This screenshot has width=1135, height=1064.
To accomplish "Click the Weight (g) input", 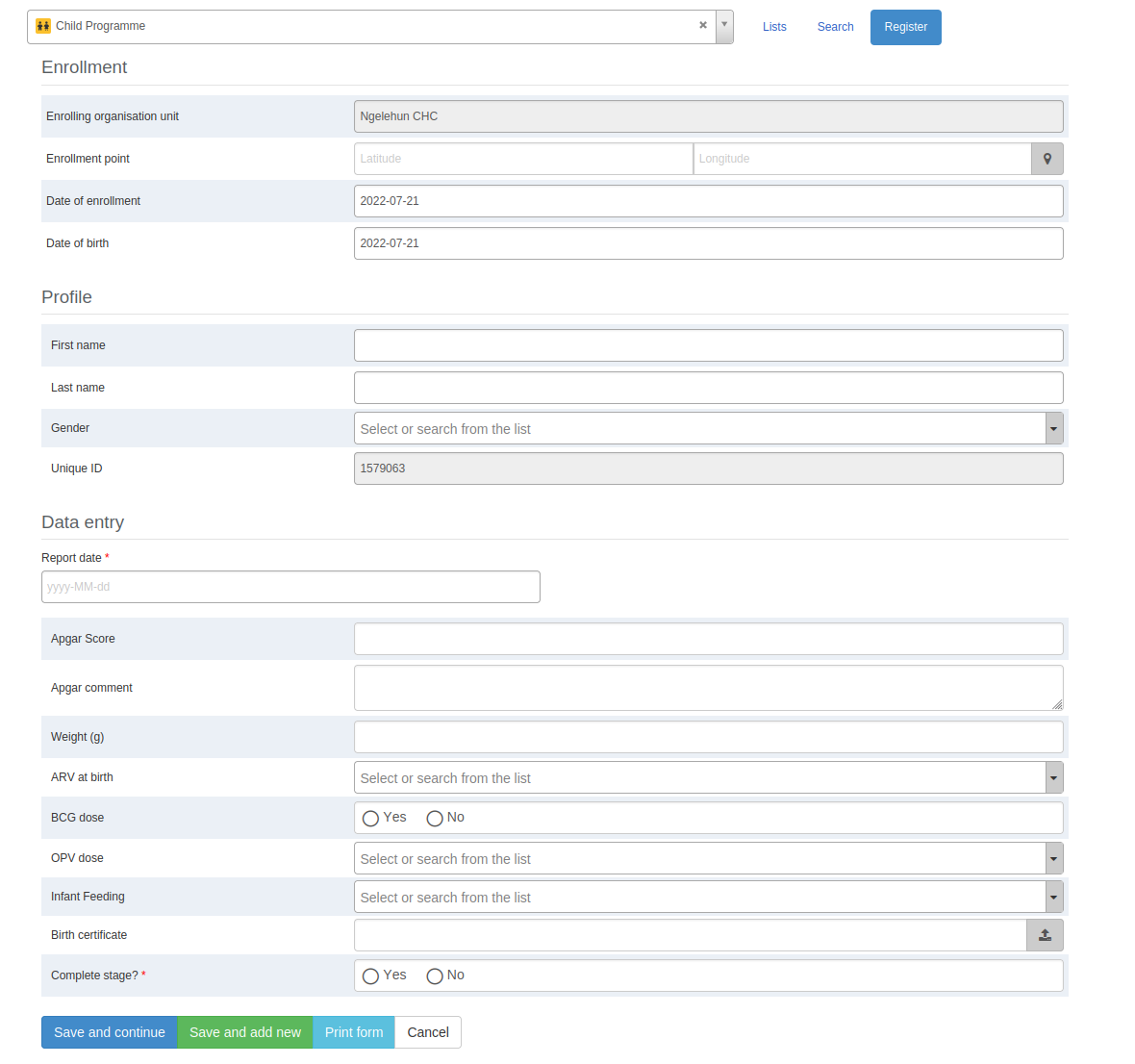I will coord(708,737).
